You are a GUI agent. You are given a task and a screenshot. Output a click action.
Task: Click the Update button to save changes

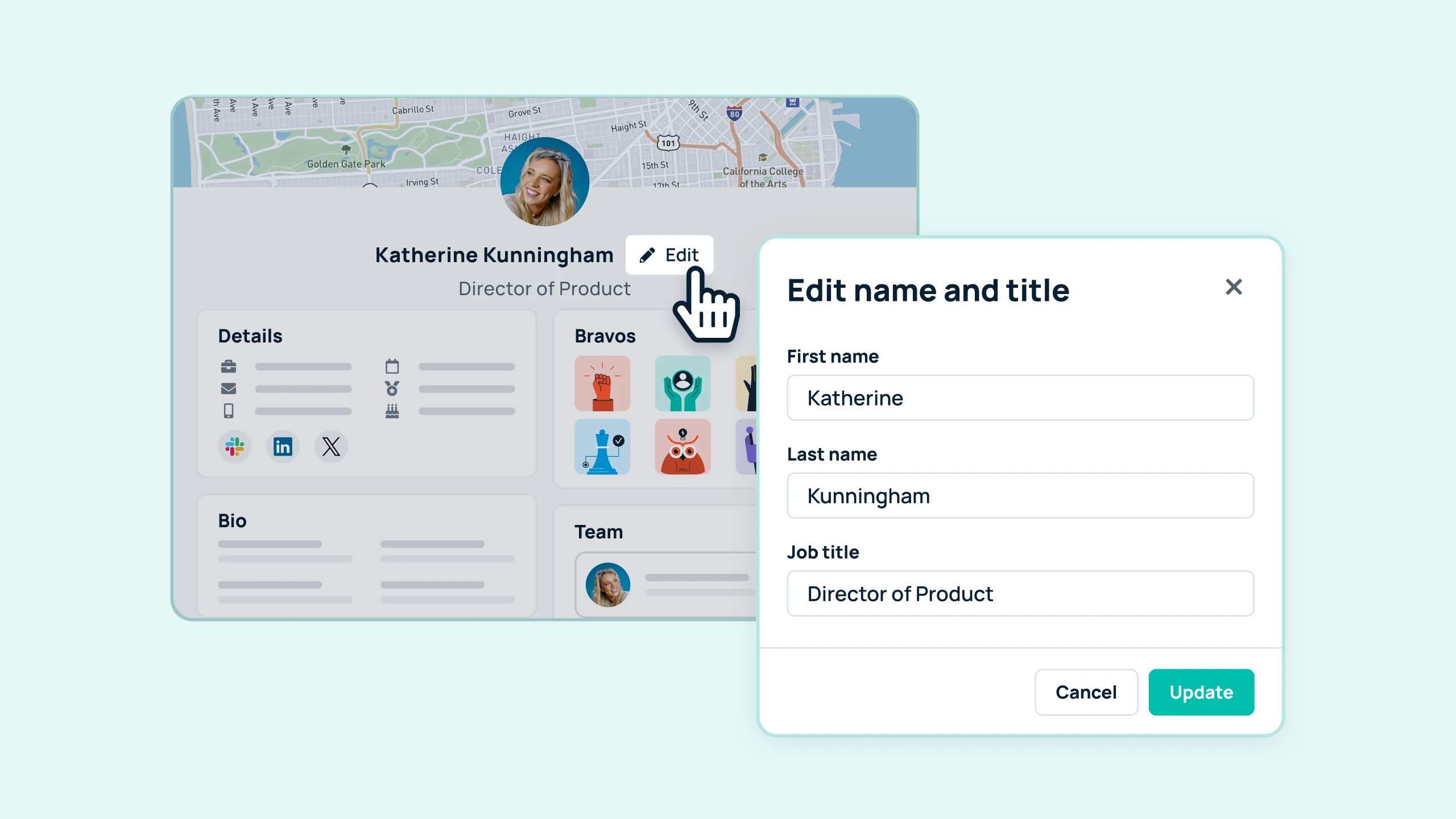tap(1201, 692)
